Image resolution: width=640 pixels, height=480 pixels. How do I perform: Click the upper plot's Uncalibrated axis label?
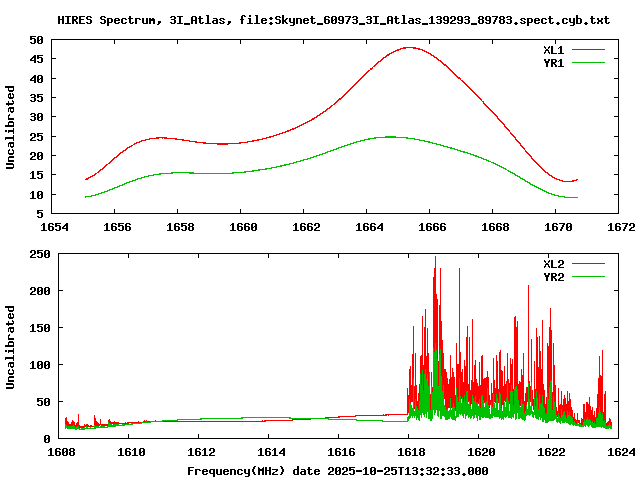(x=11, y=127)
